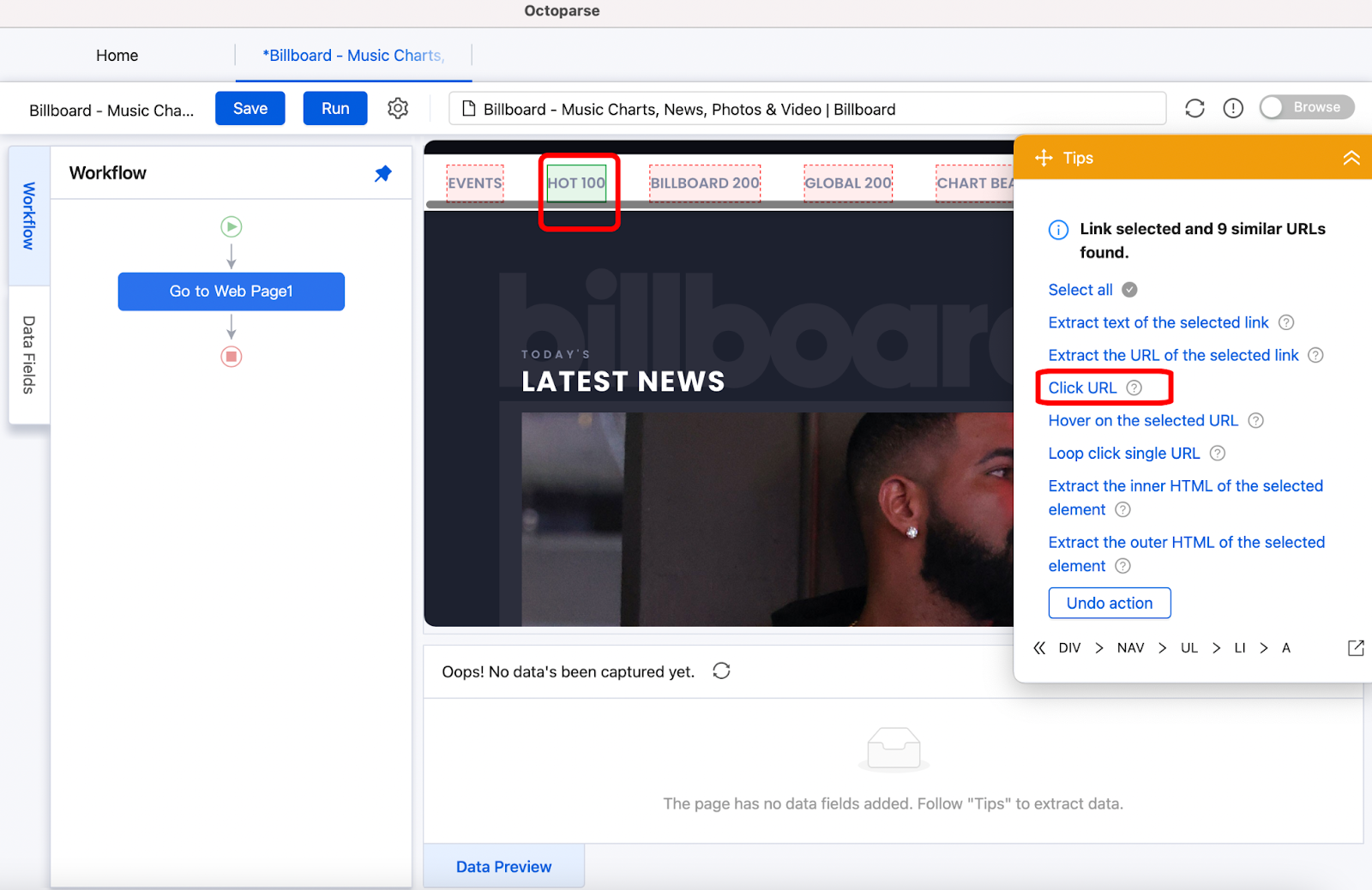This screenshot has width=1372, height=890.
Task: Click the green workflow start node
Action: [x=232, y=226]
